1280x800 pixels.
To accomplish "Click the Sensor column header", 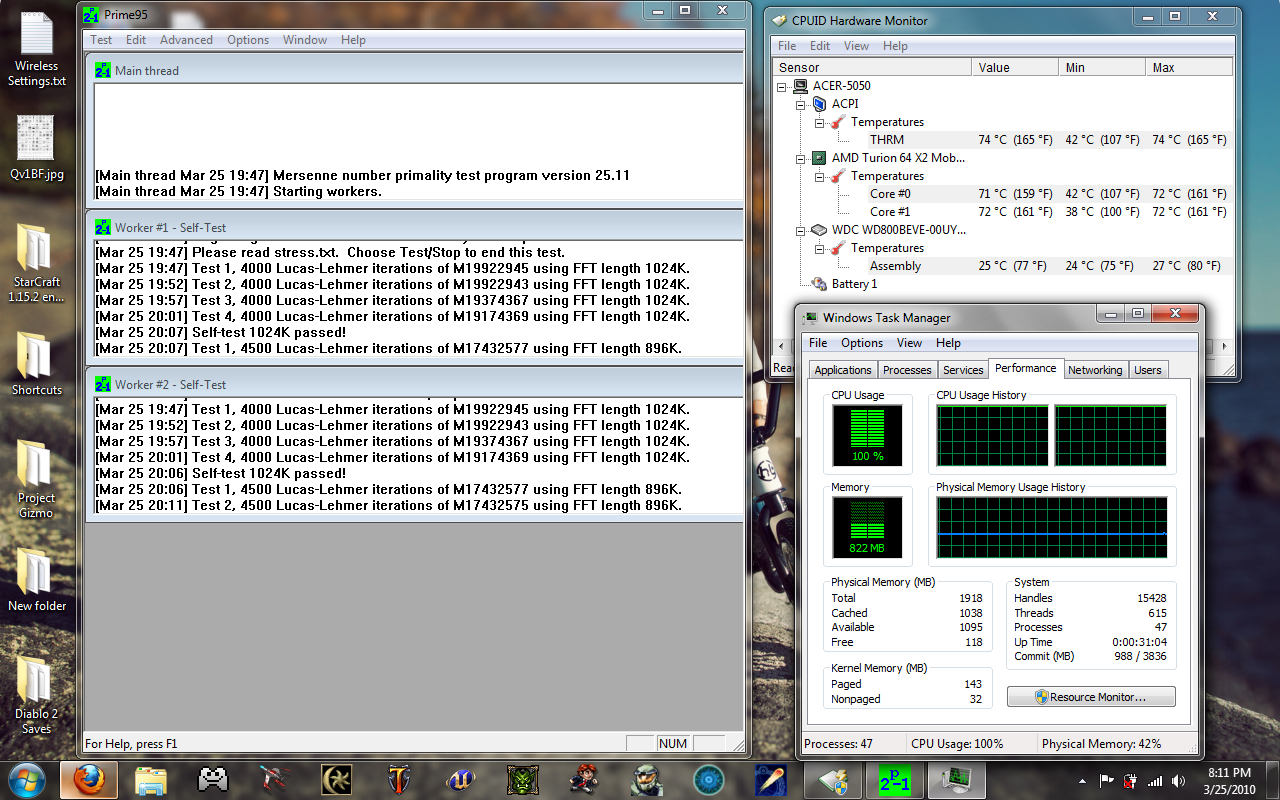I will pos(872,67).
